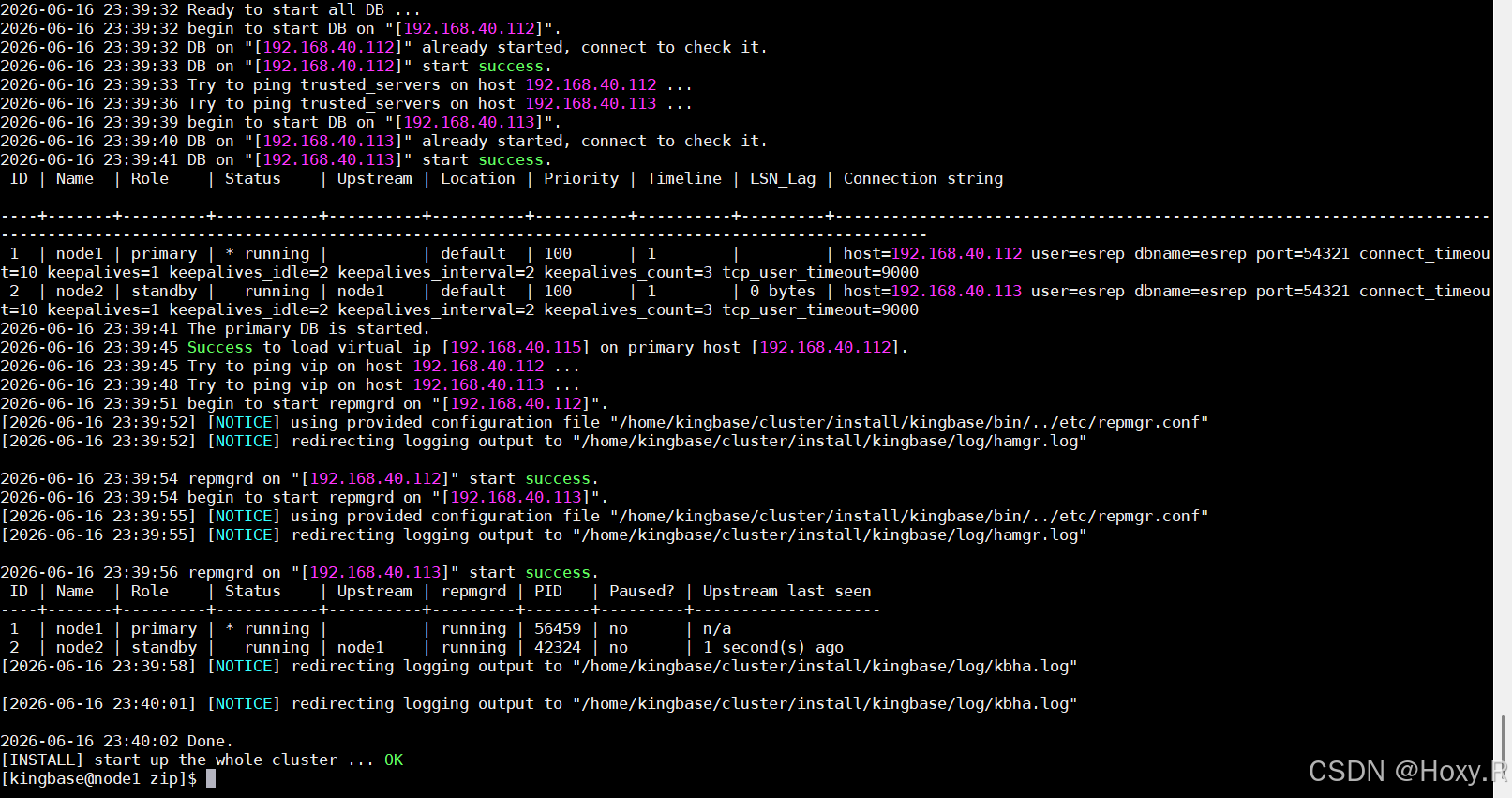
Task: Click PID value 42324 for node2
Action: coord(558,647)
